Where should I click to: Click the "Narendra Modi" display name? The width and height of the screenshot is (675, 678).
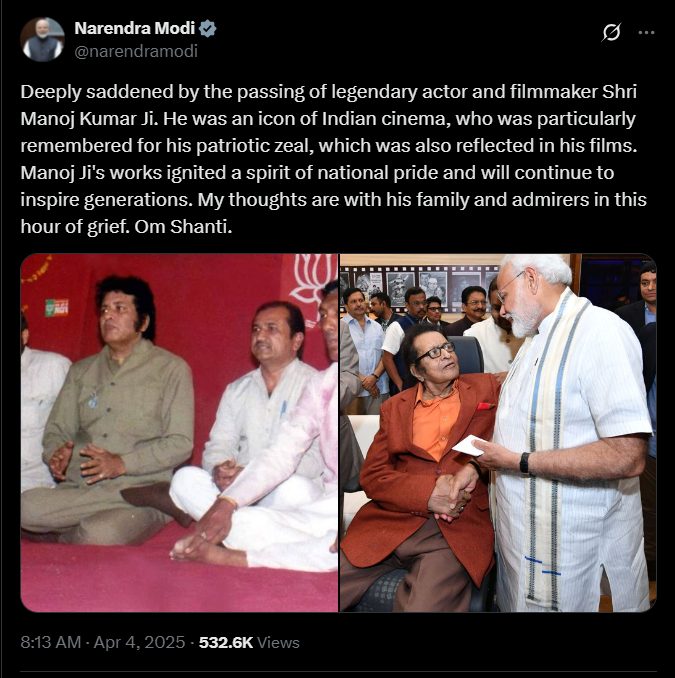coord(134,29)
